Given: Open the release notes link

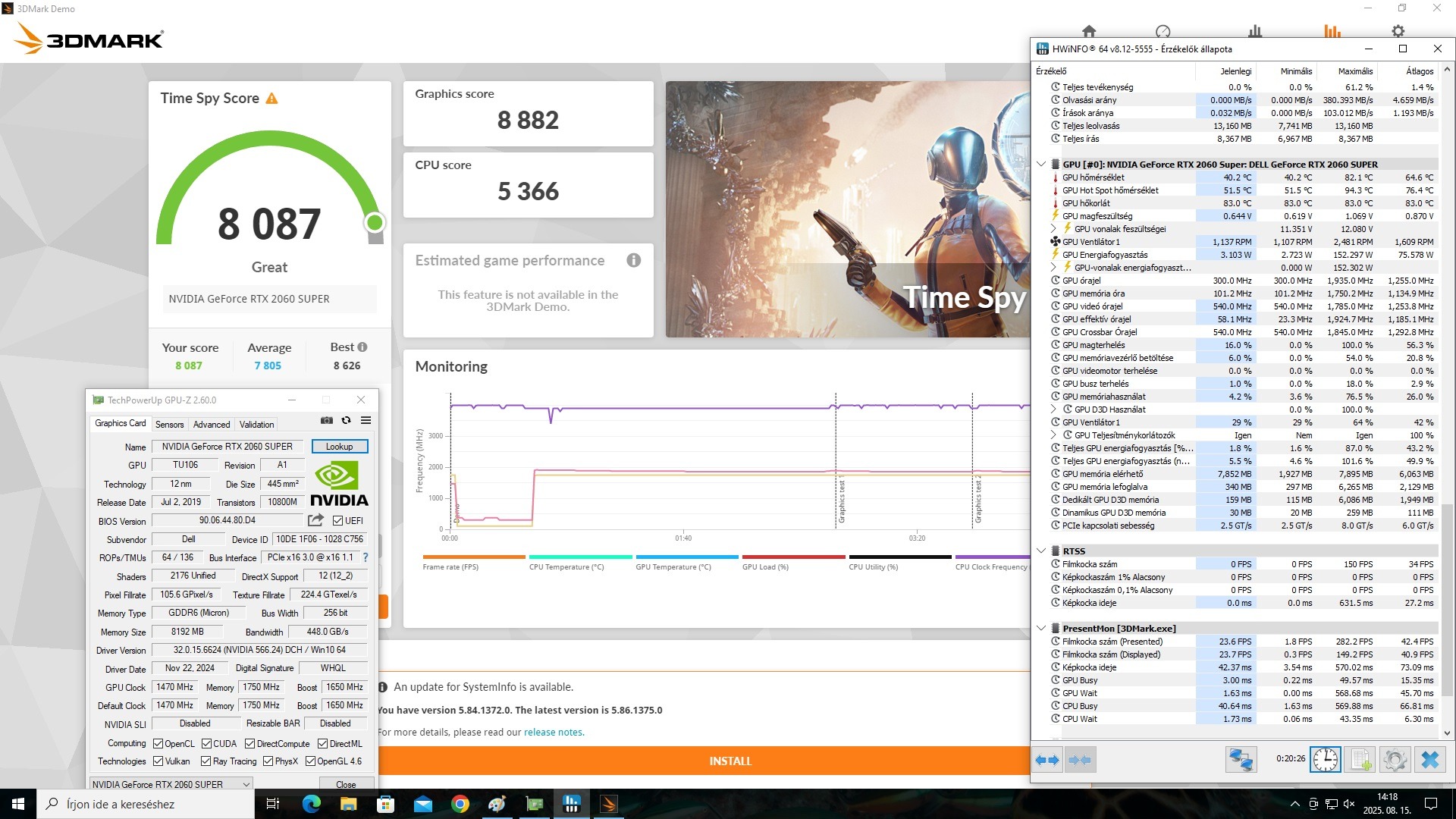Looking at the screenshot, I should [554, 733].
